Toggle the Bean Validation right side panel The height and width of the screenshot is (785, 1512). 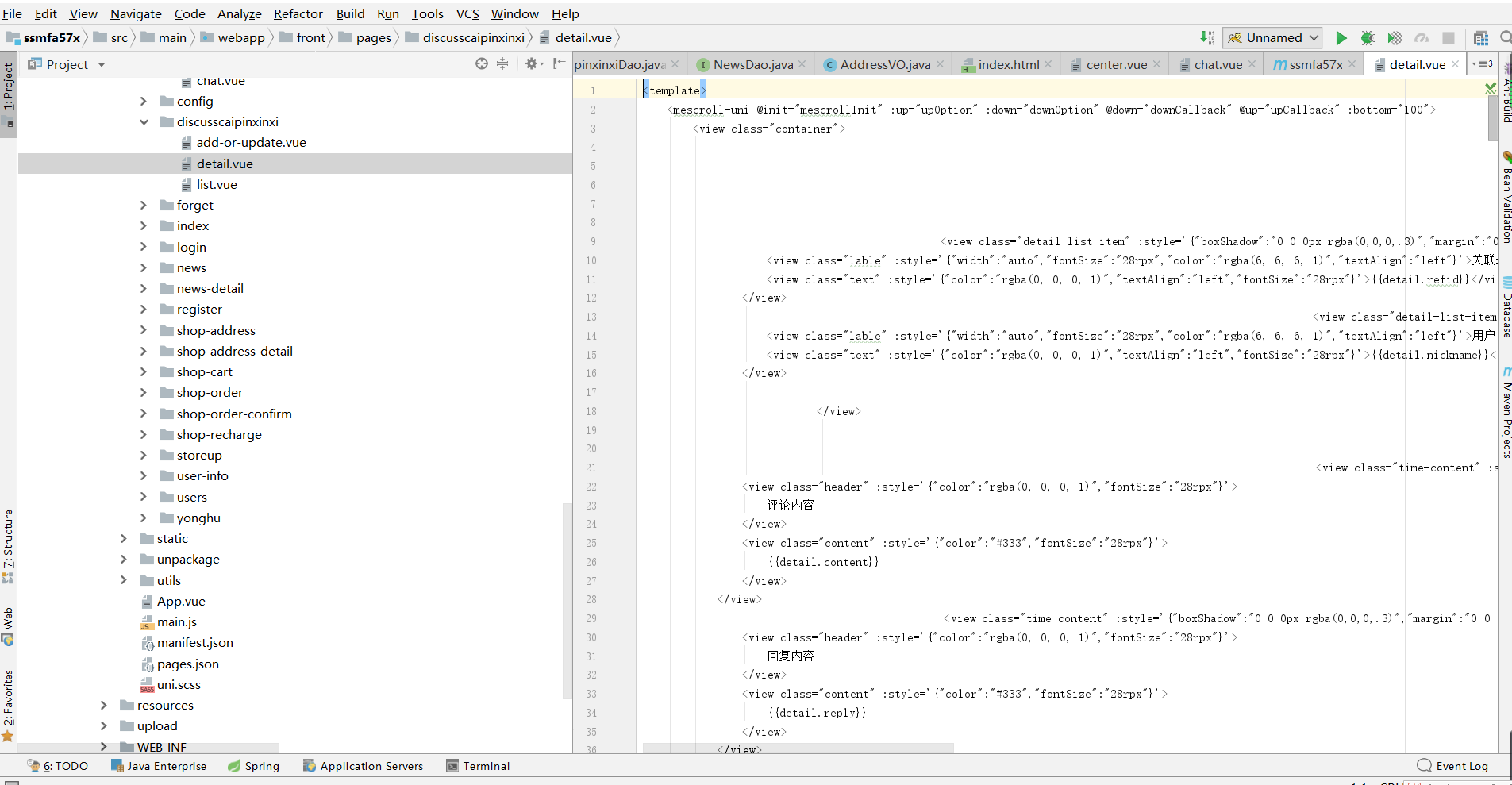coord(1506,197)
